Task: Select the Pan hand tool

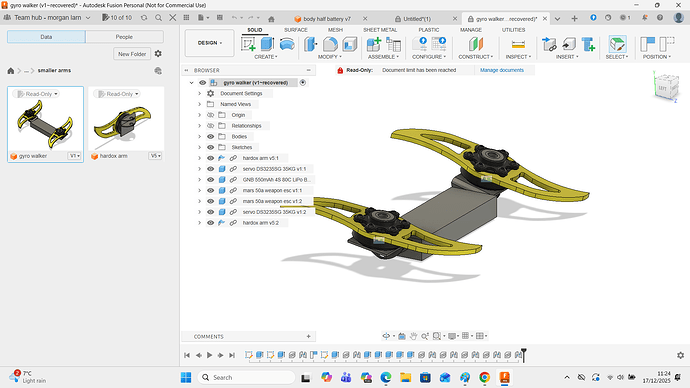Action: pyautogui.click(x=413, y=336)
